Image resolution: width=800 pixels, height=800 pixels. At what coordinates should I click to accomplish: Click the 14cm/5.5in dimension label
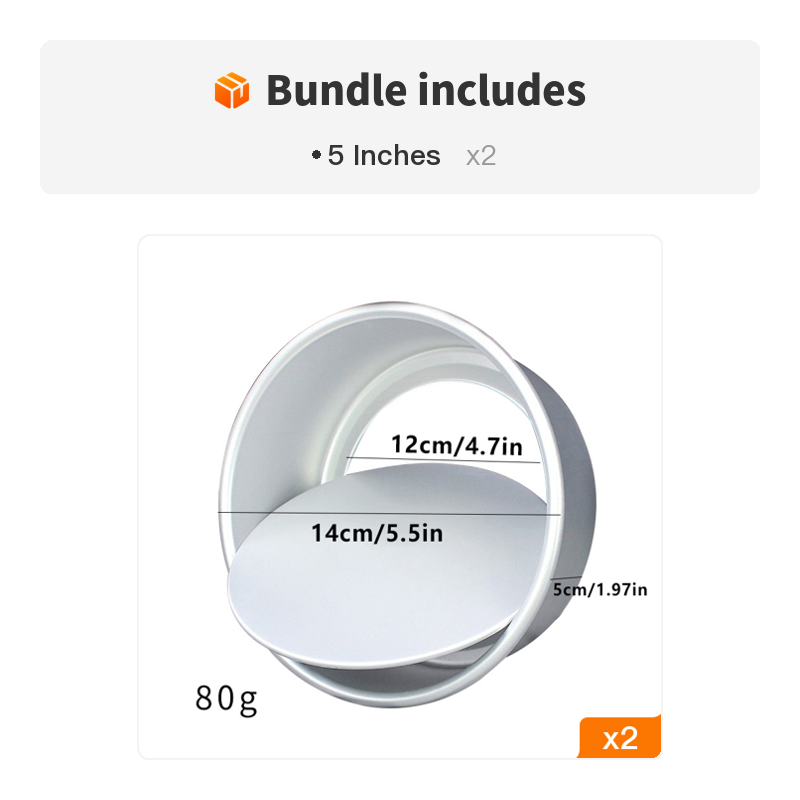377,533
